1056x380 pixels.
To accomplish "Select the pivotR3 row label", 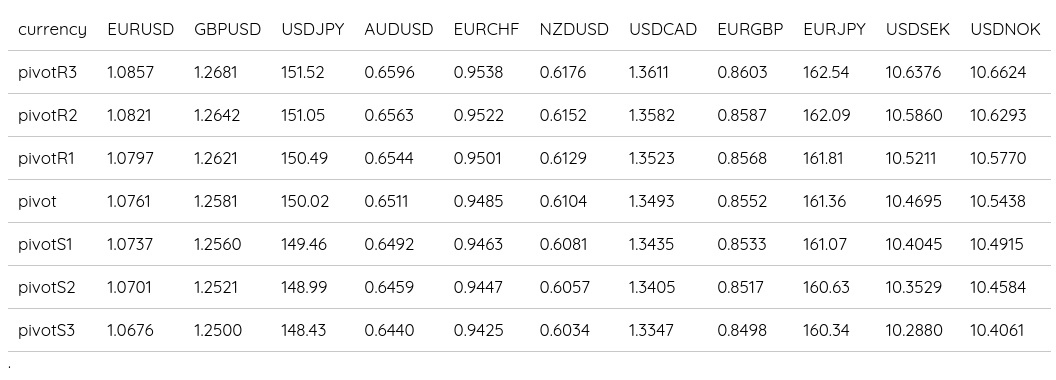I will (x=48, y=72).
